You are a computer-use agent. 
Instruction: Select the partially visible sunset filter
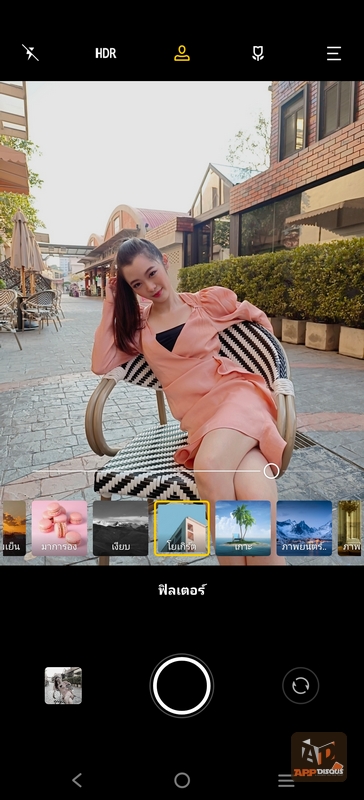pyautogui.click(x=14, y=528)
